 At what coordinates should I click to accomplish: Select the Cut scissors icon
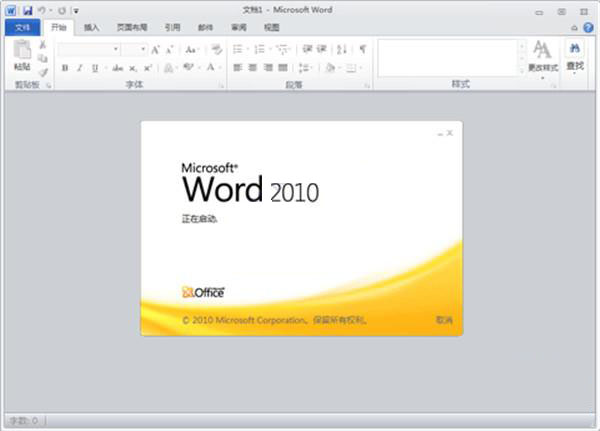click(x=43, y=46)
